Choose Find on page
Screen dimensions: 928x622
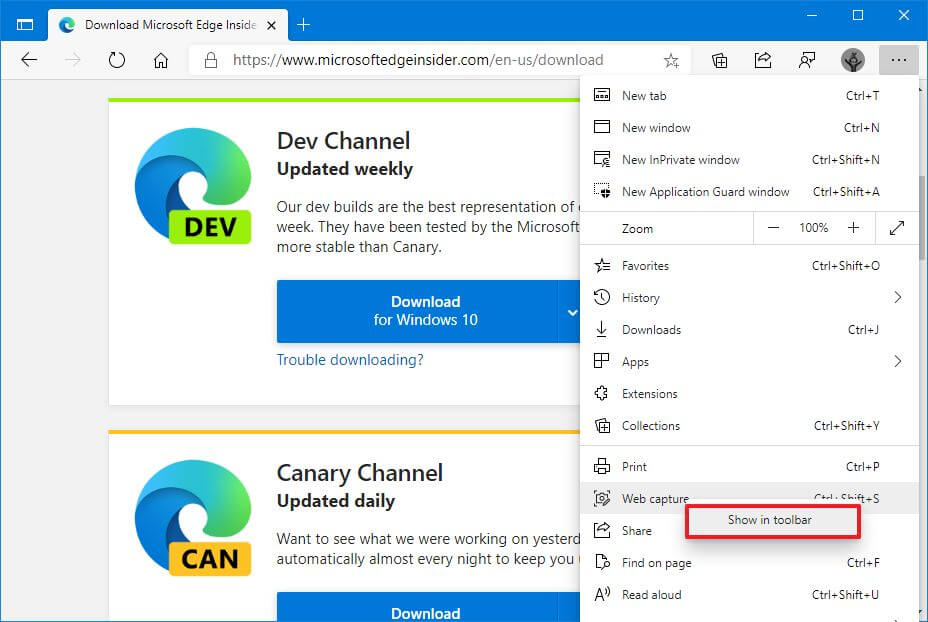point(749,563)
